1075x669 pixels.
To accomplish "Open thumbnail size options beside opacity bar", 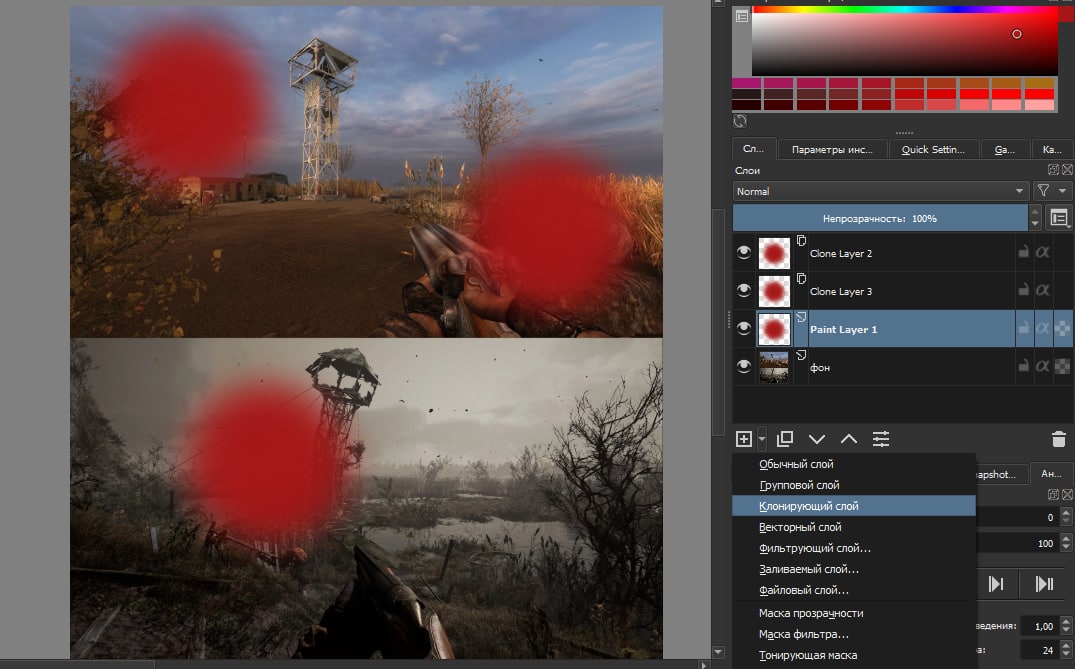I will pos(1059,218).
